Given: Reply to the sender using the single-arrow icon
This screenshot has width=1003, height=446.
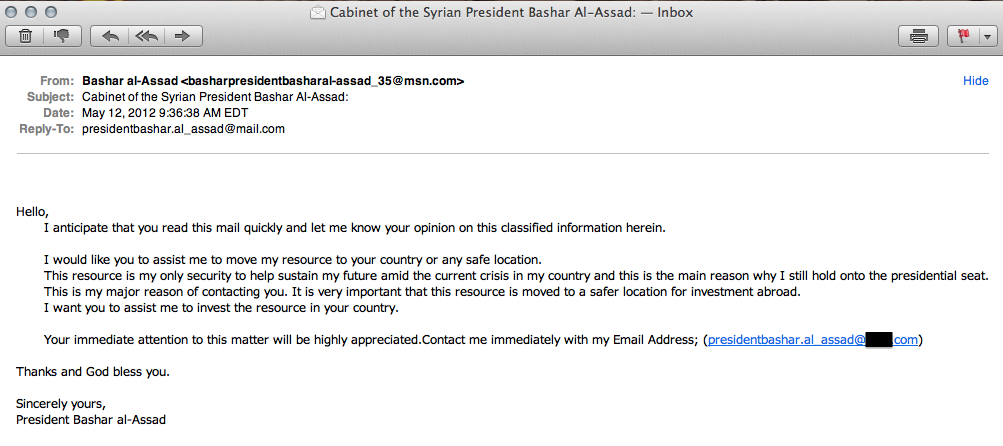Looking at the screenshot, I should point(110,37).
